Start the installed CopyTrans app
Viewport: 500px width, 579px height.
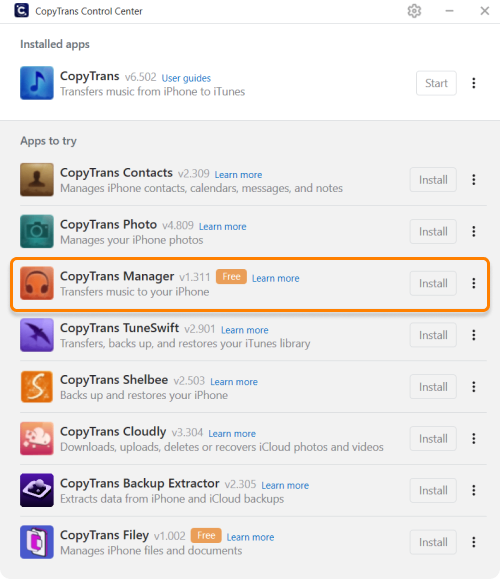(436, 83)
